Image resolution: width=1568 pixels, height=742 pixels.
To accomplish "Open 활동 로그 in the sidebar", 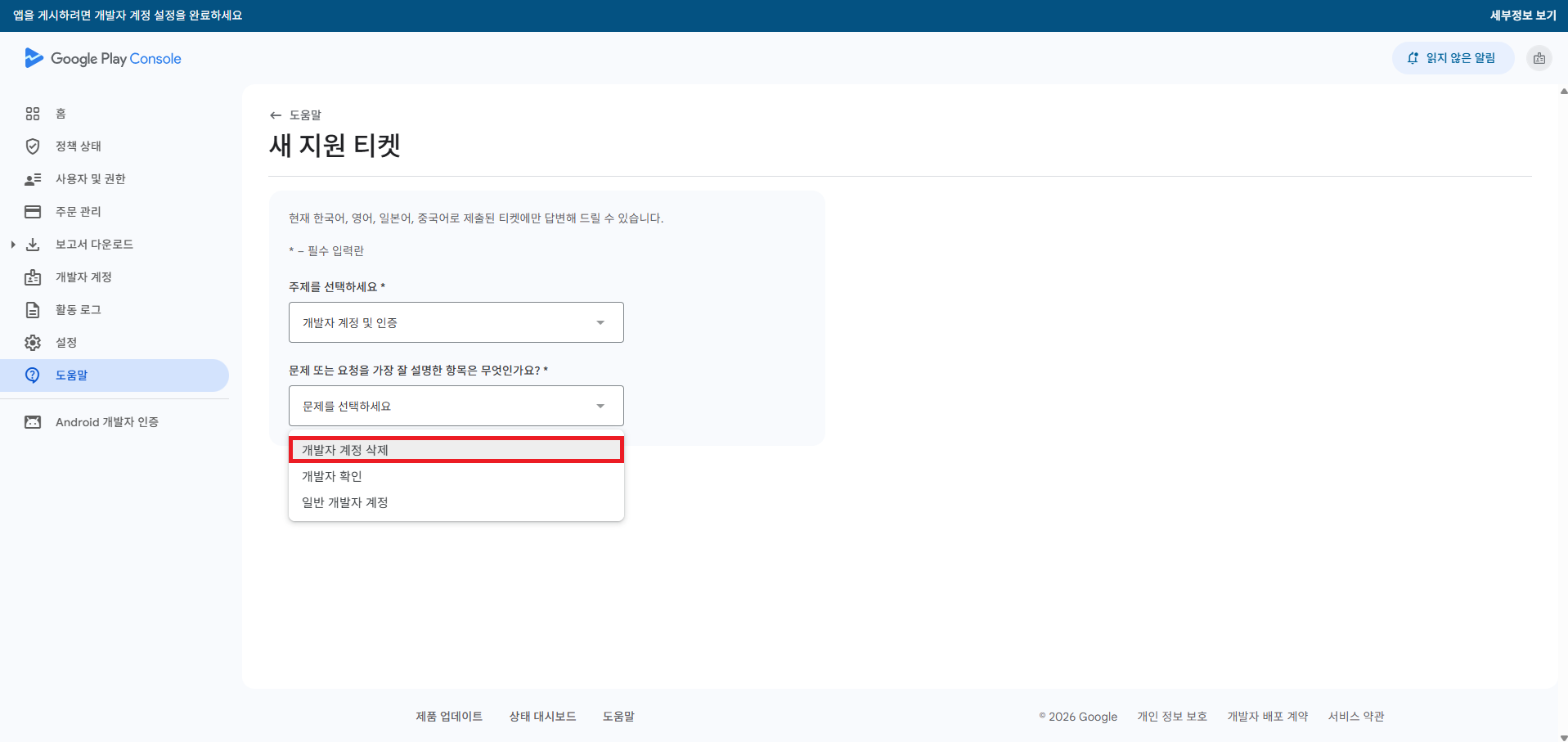I will pyautogui.click(x=115, y=310).
